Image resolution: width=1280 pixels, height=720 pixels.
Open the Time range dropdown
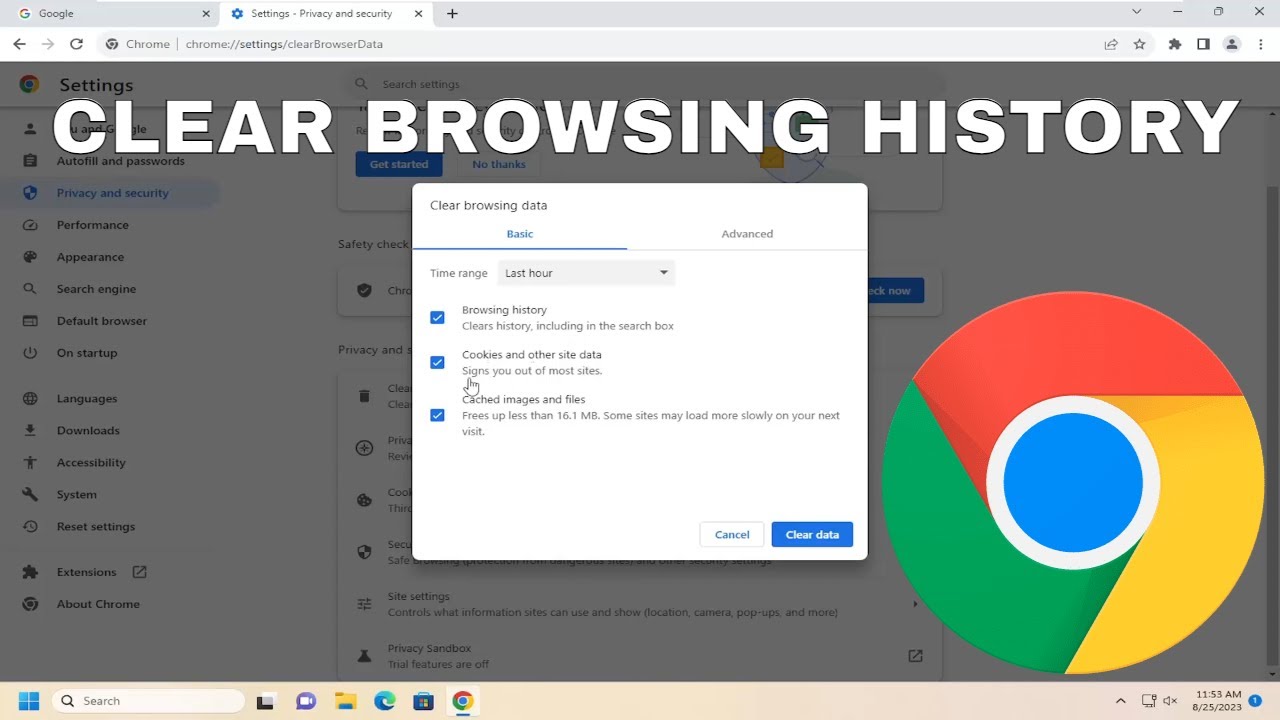tap(586, 273)
